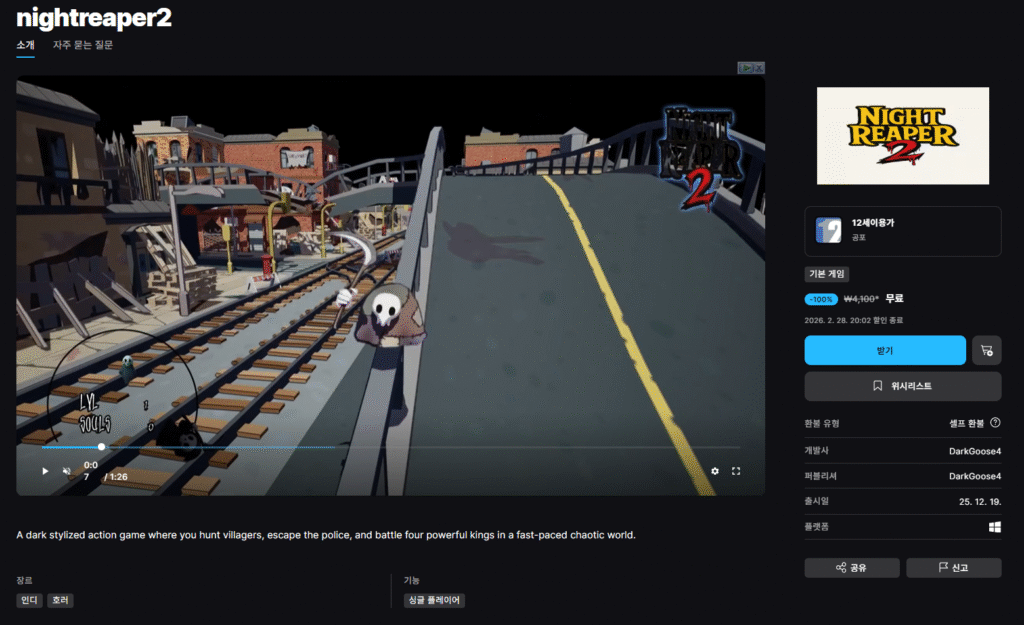Select the 소개 tab
1024x625 pixels.
click(x=25, y=45)
